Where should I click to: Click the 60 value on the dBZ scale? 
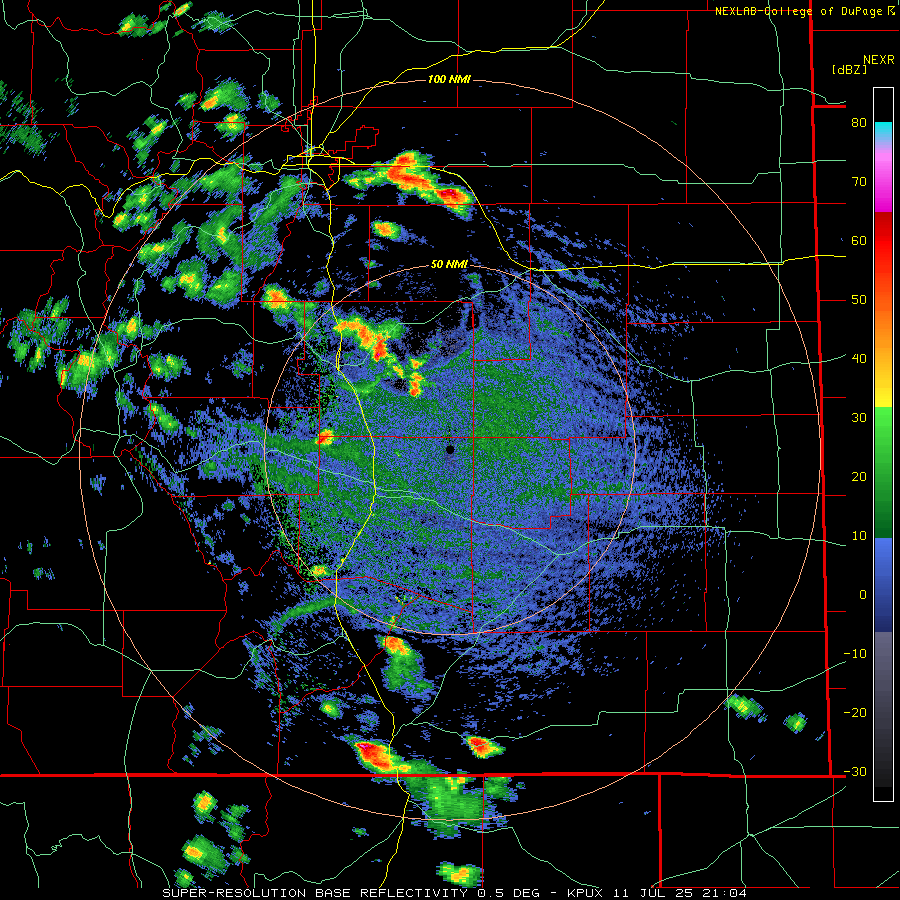[x=859, y=240]
